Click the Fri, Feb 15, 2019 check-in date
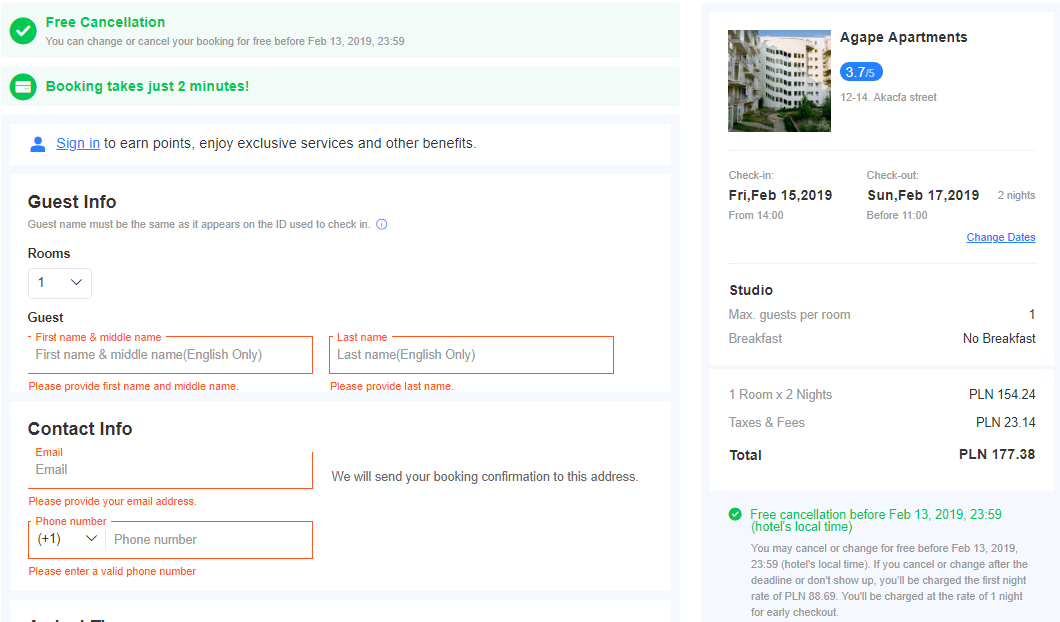 tap(780, 195)
